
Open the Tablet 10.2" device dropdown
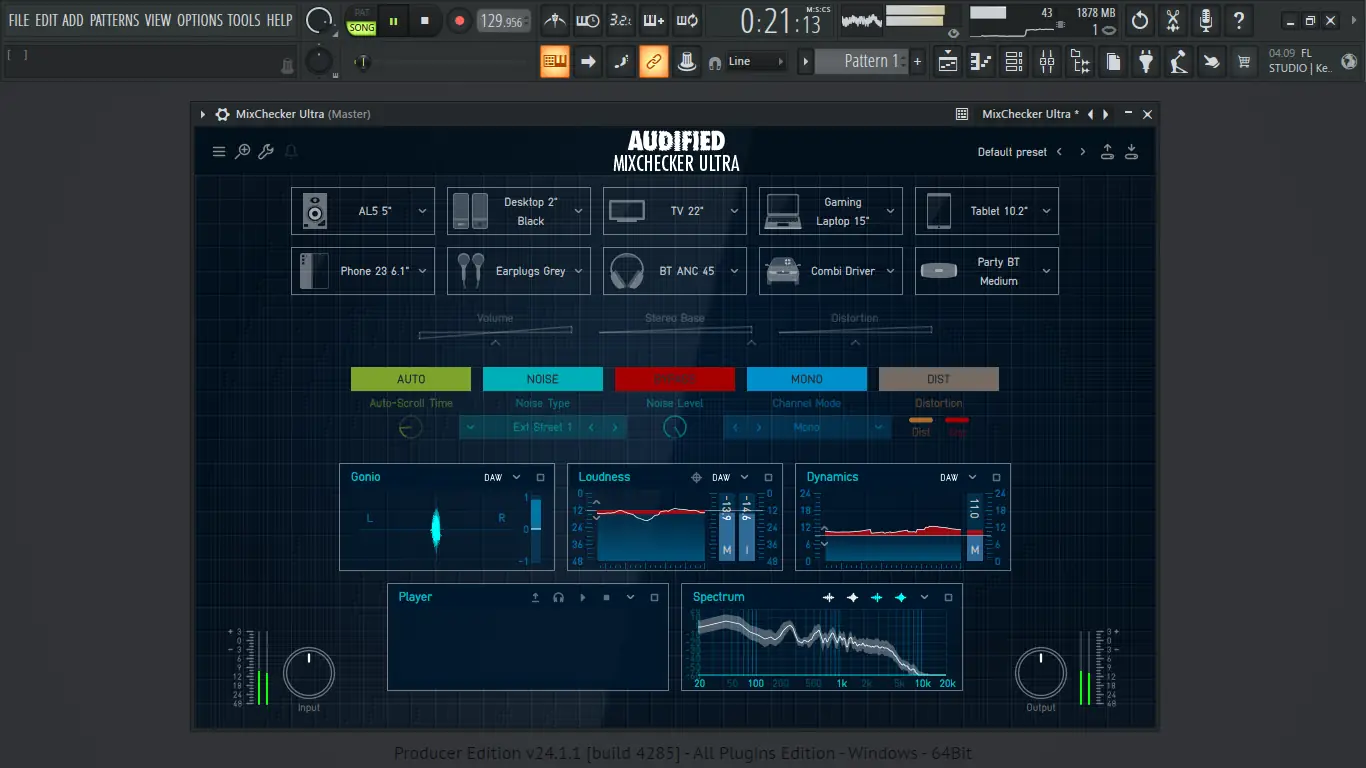point(1046,211)
